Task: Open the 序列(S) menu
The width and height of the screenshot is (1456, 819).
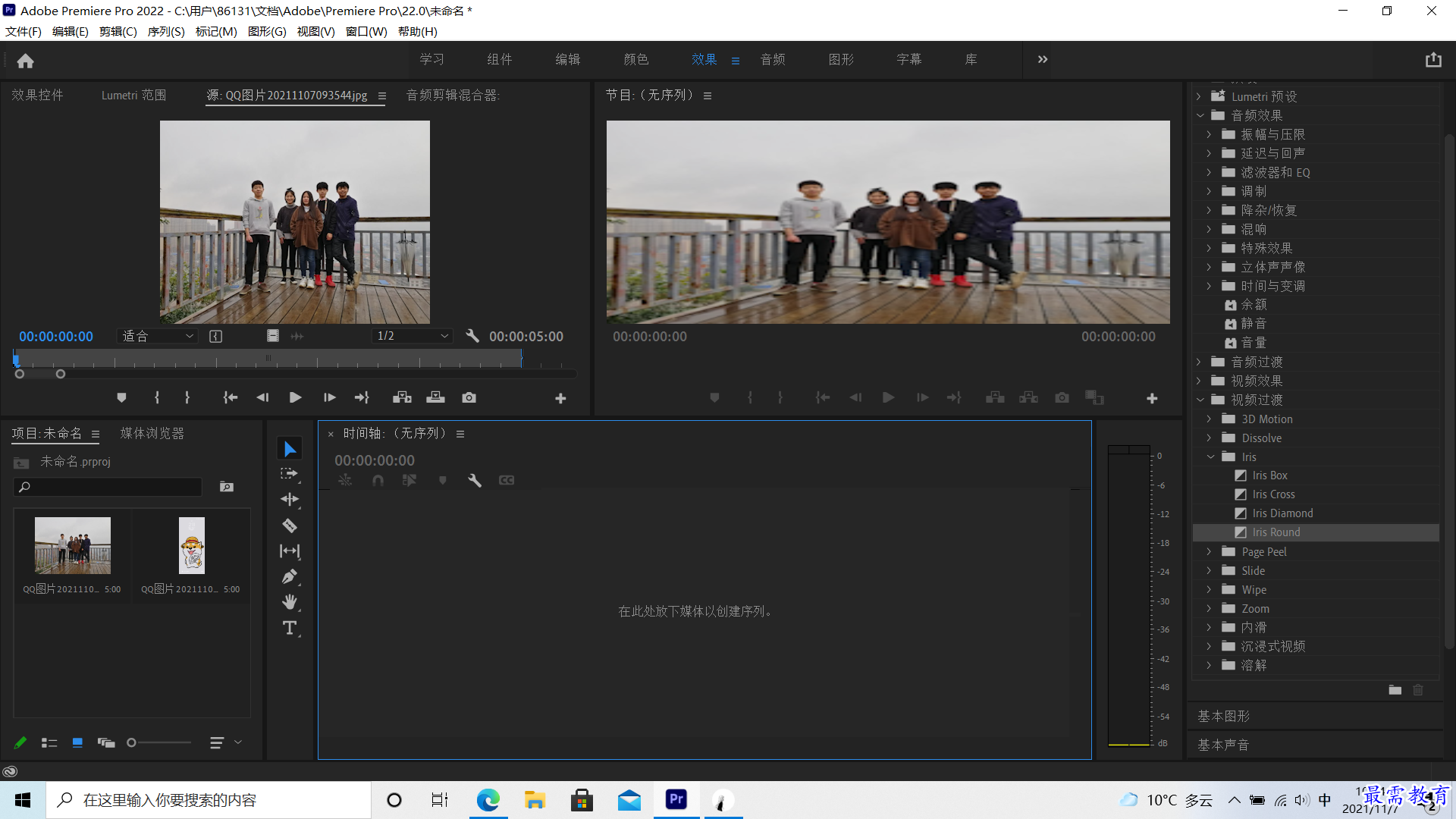Action: (x=166, y=31)
